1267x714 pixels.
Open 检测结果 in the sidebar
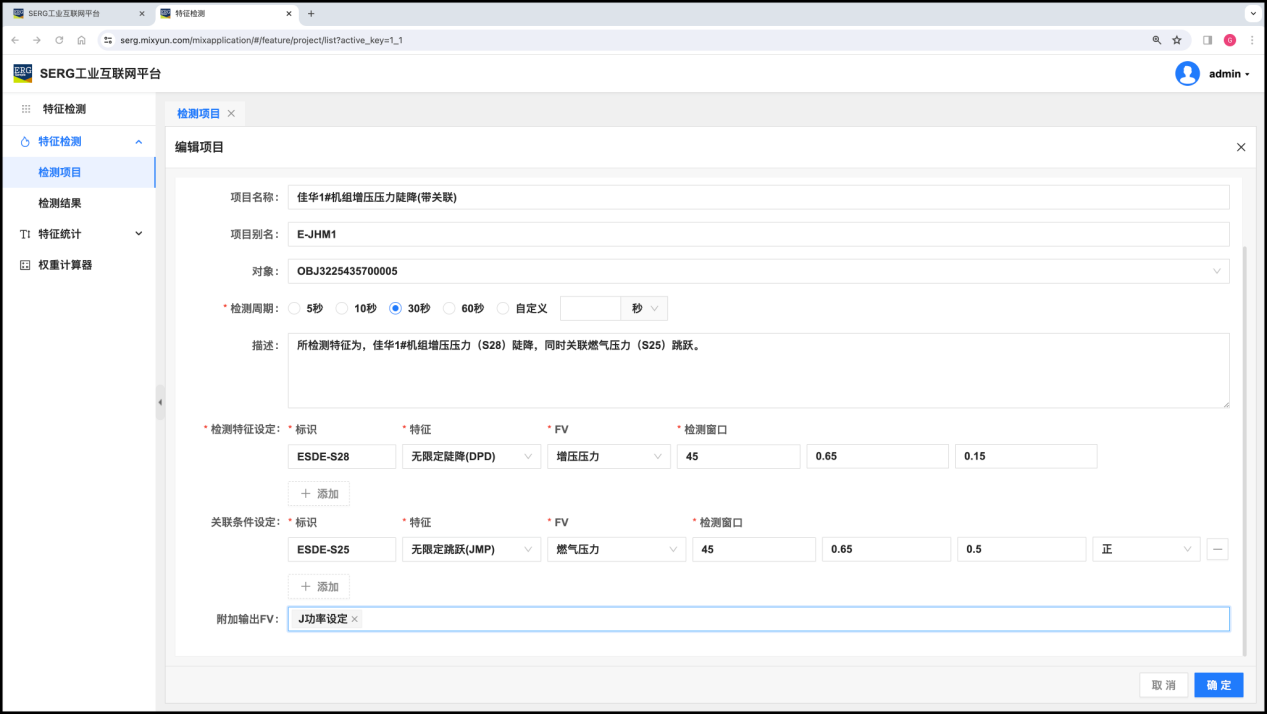tap(60, 203)
